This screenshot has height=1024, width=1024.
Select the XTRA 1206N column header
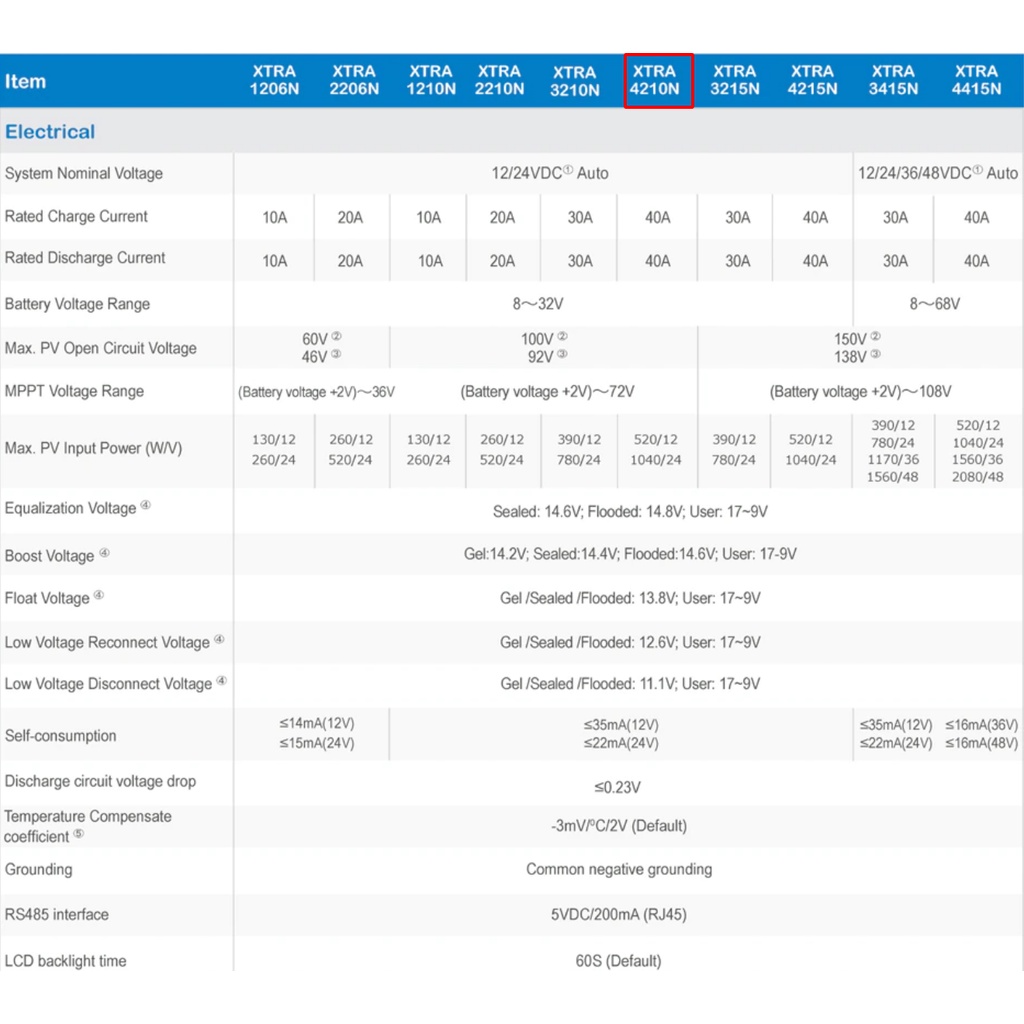274,80
